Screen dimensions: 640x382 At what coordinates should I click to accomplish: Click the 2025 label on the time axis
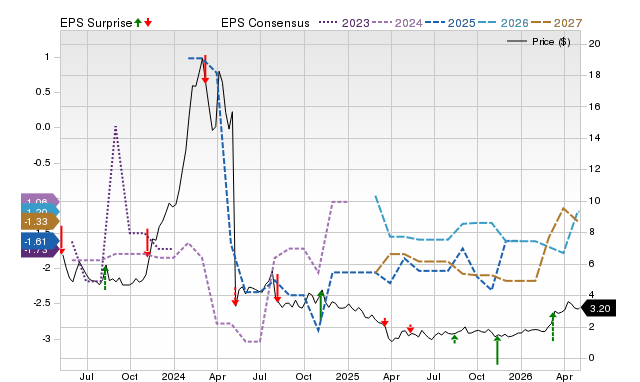(x=347, y=376)
